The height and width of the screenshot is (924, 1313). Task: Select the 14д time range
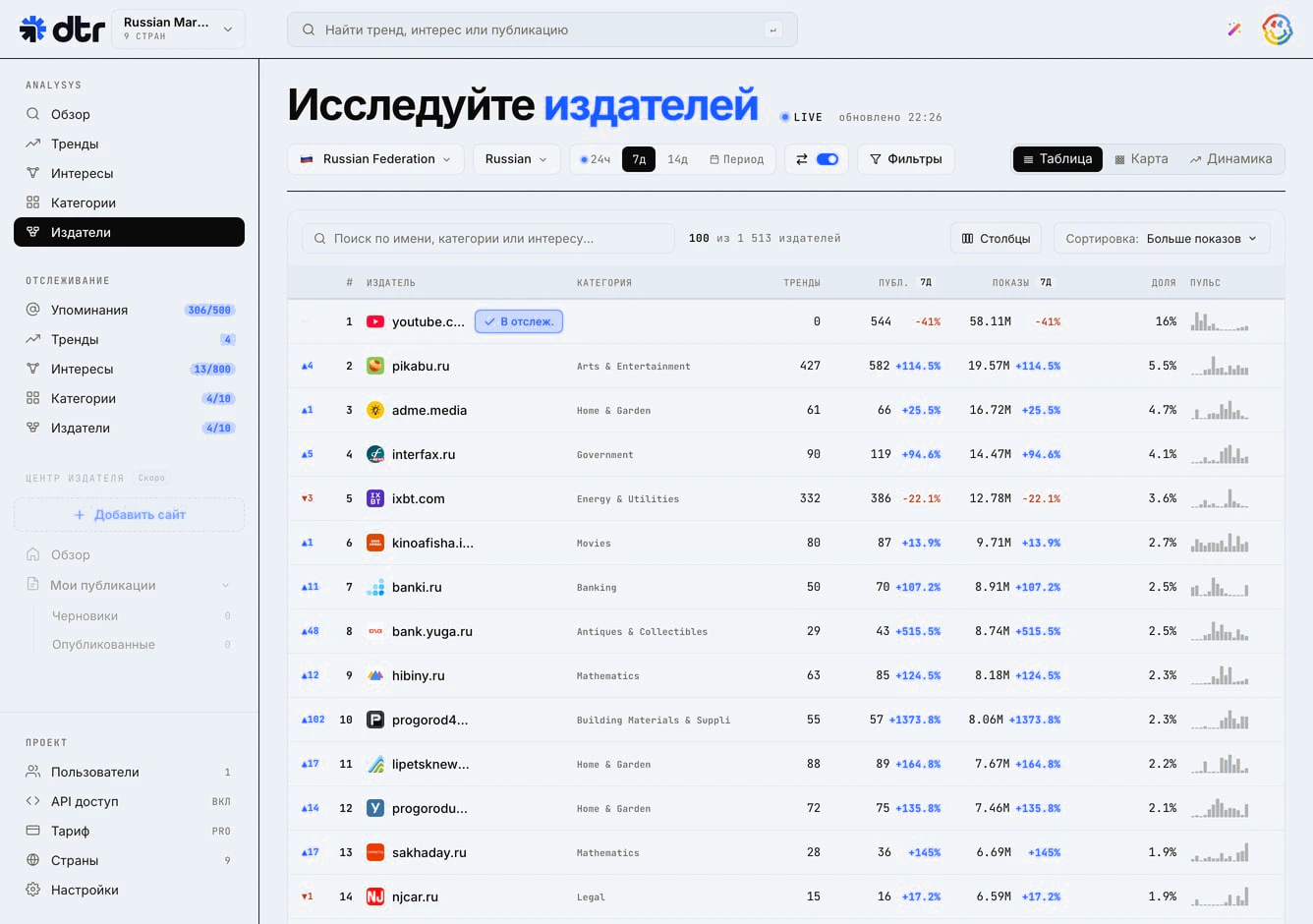pos(678,159)
